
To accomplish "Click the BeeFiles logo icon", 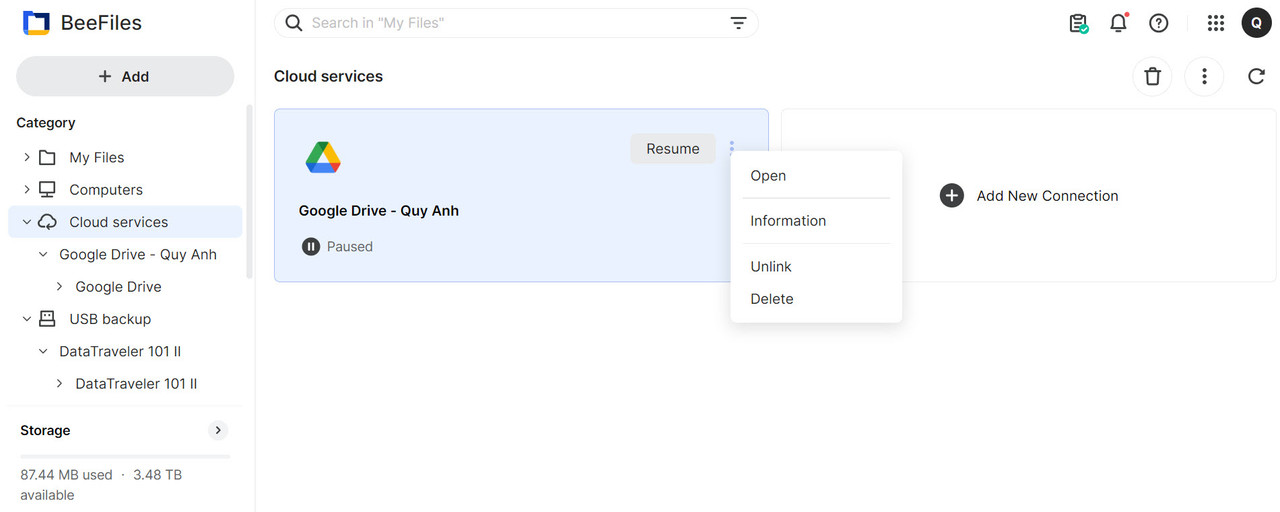I will (37, 23).
